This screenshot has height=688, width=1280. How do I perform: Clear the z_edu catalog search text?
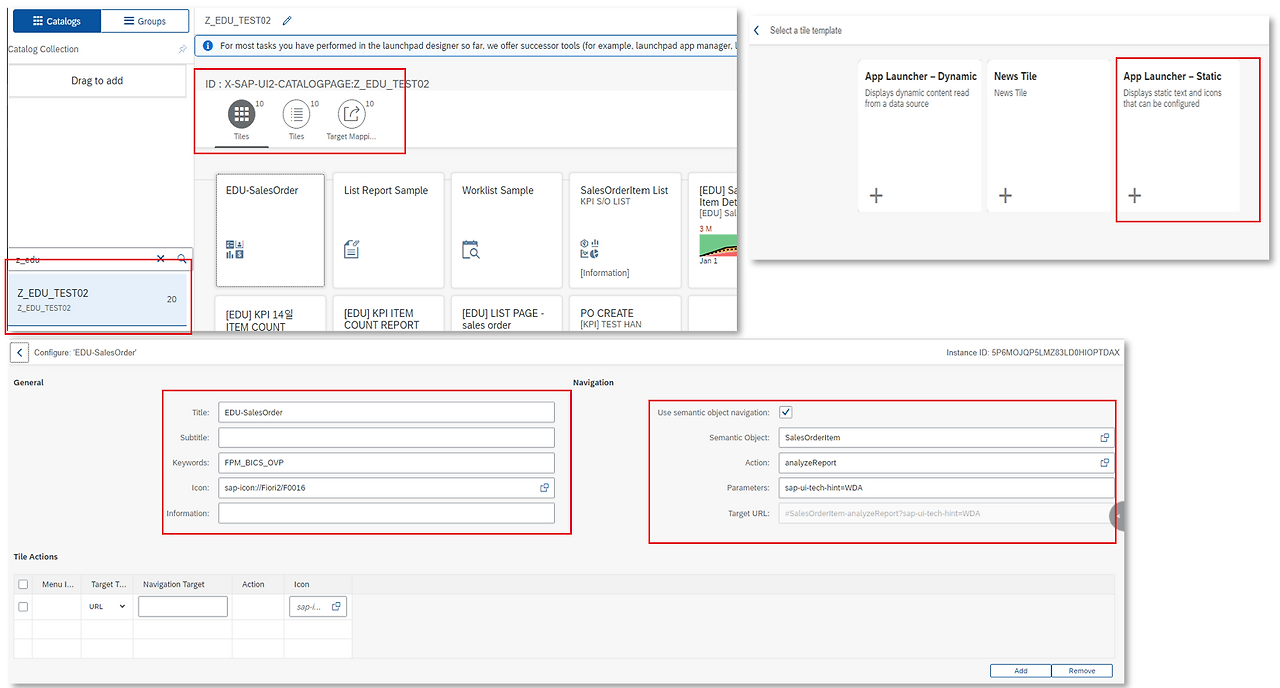[x=161, y=259]
